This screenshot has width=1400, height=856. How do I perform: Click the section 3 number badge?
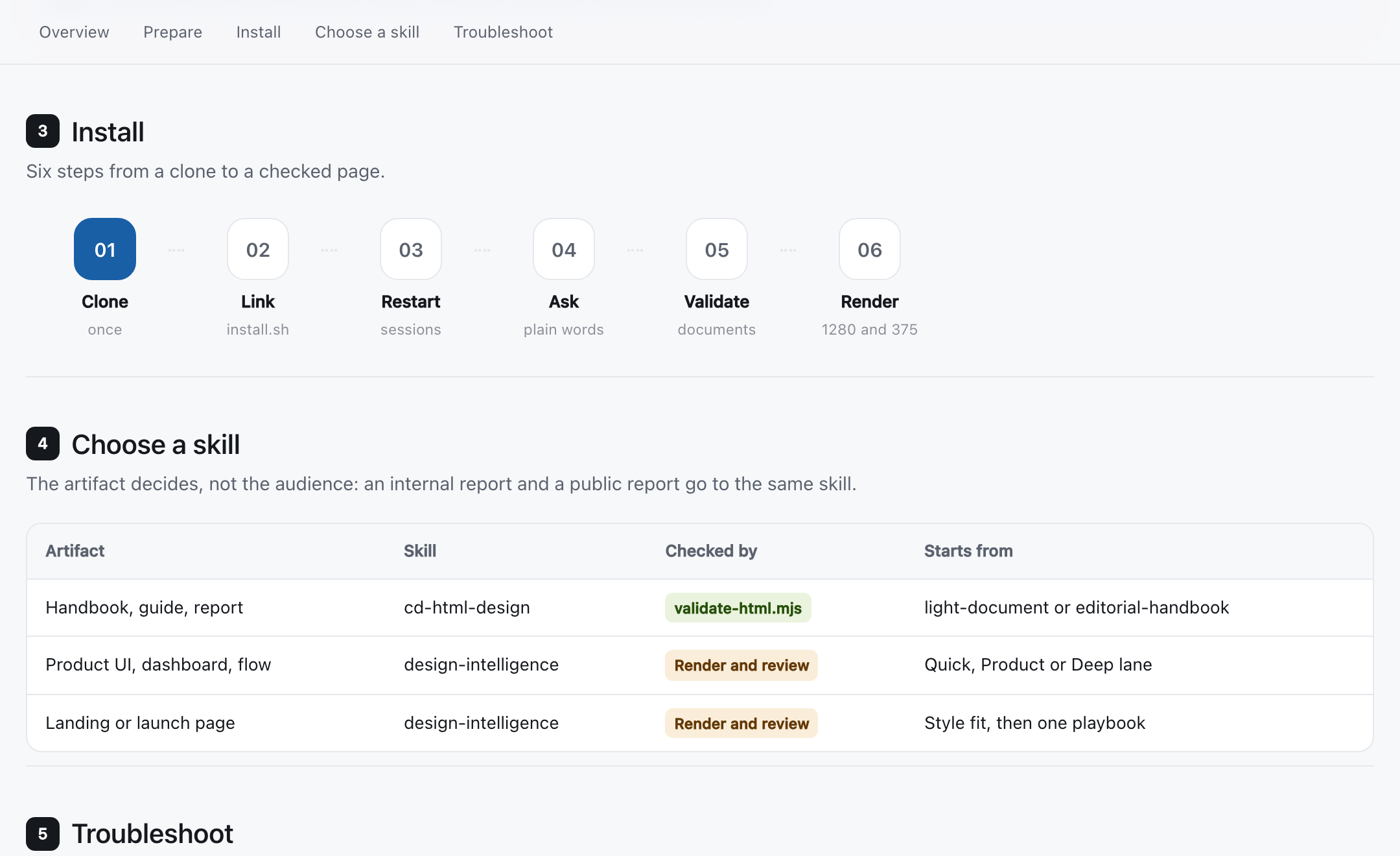pyautogui.click(x=43, y=131)
